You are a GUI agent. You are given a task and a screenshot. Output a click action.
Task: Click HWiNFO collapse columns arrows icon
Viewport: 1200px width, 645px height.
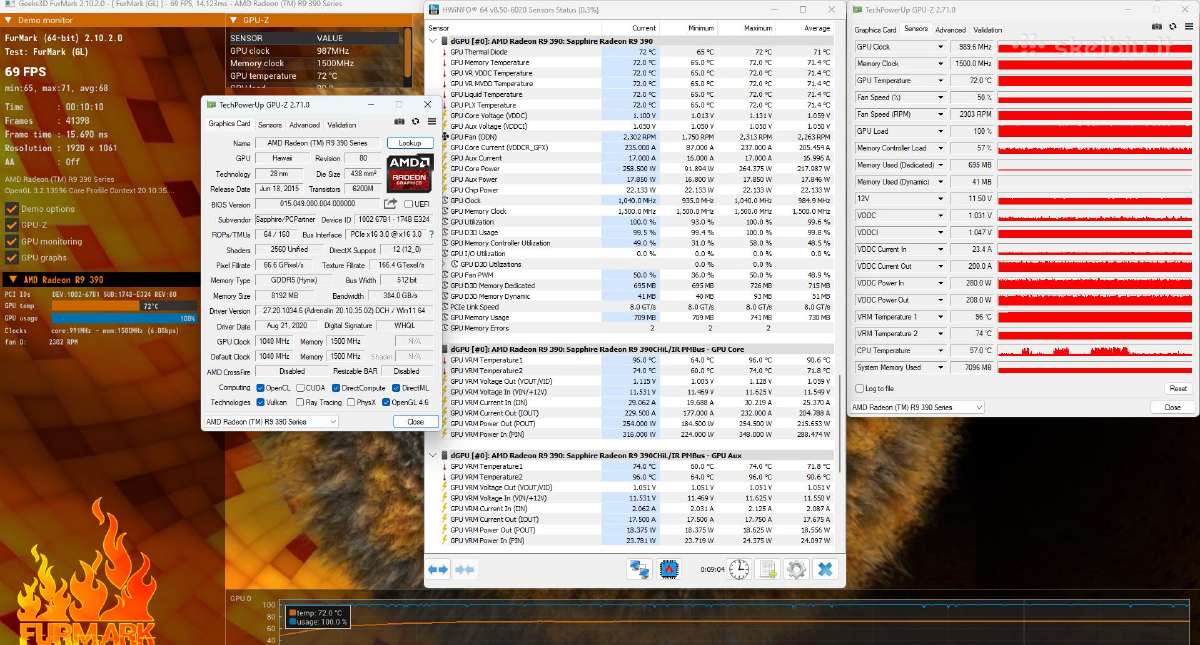pos(464,569)
